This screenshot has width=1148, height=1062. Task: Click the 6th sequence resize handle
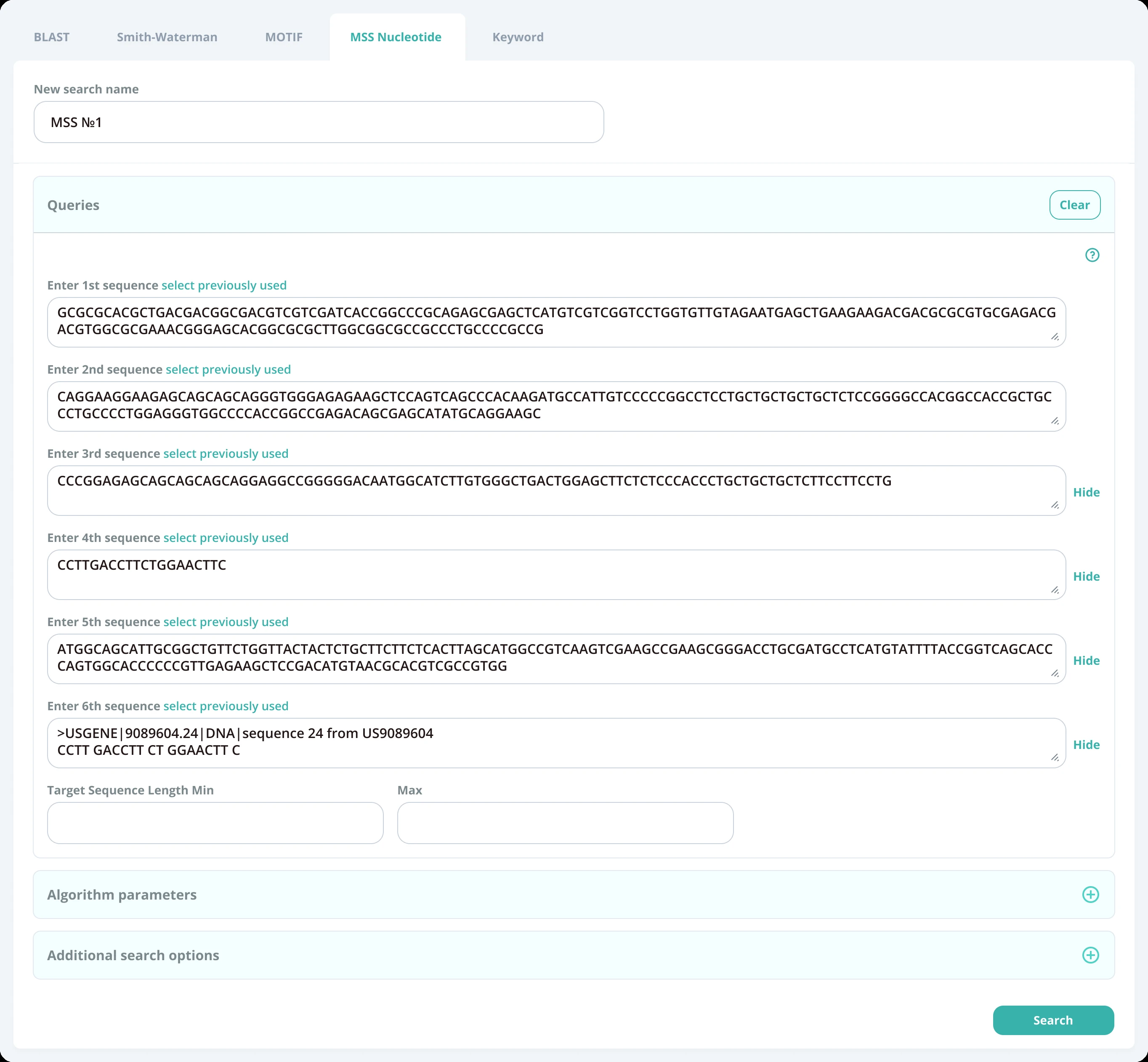click(1055, 758)
